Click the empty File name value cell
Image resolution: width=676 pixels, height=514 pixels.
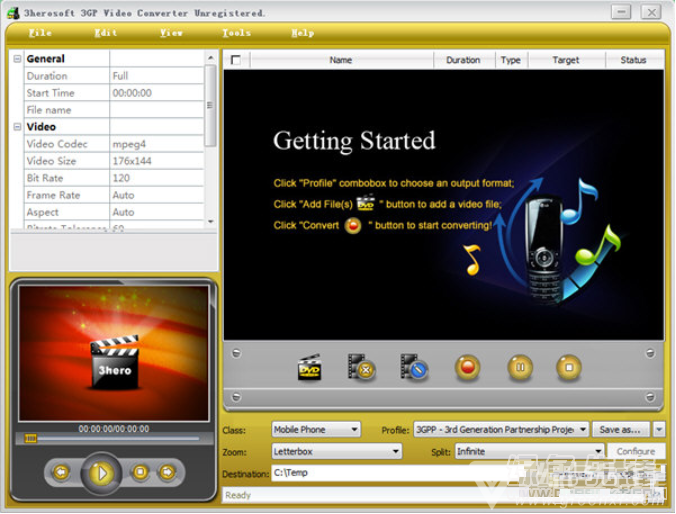[x=157, y=110]
